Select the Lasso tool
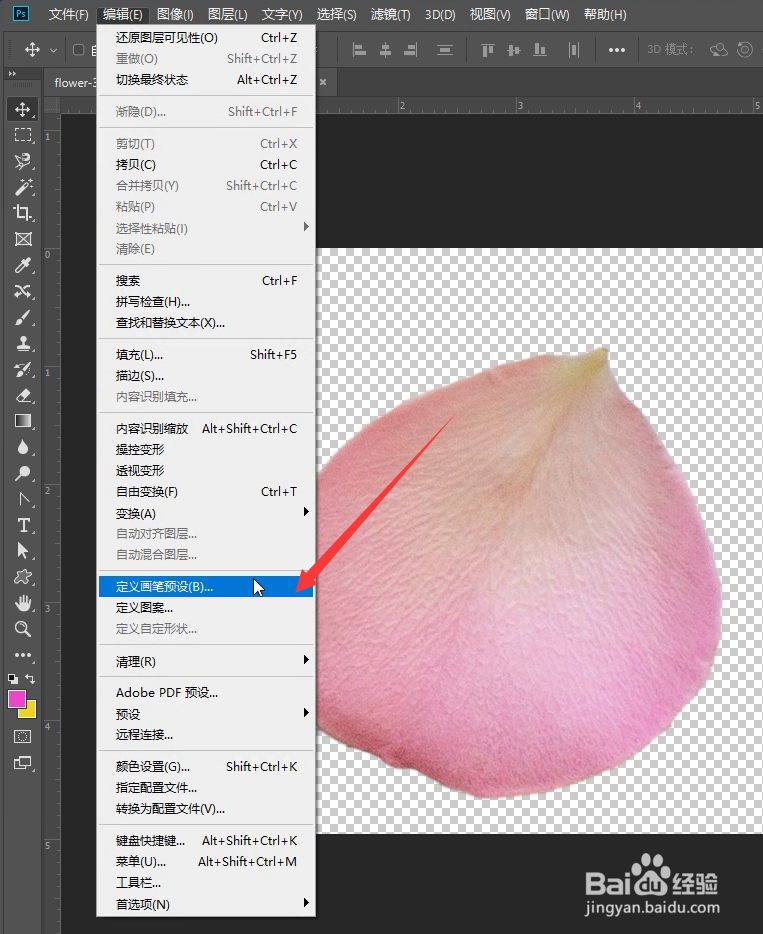This screenshot has width=763, height=934. click(x=23, y=161)
